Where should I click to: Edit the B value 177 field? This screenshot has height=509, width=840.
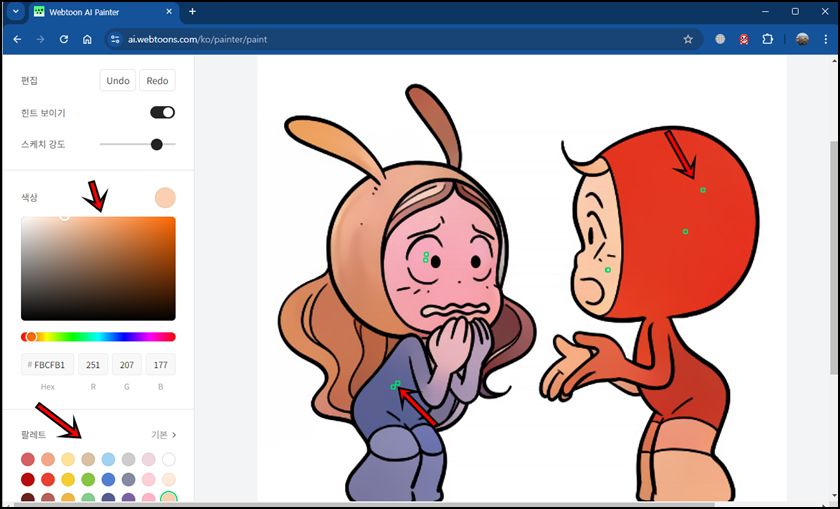pyautogui.click(x=160, y=364)
